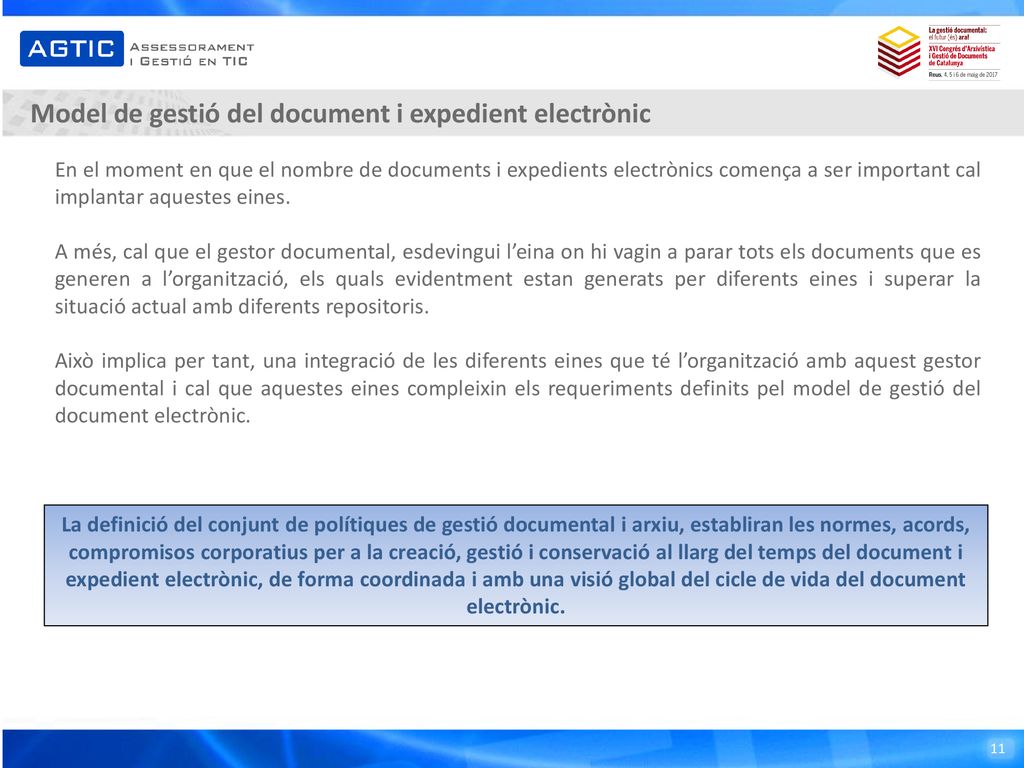1024x768 pixels.
Task: Select the "Assessorament i Gestió en TIC" tagline
Action: tap(191, 54)
